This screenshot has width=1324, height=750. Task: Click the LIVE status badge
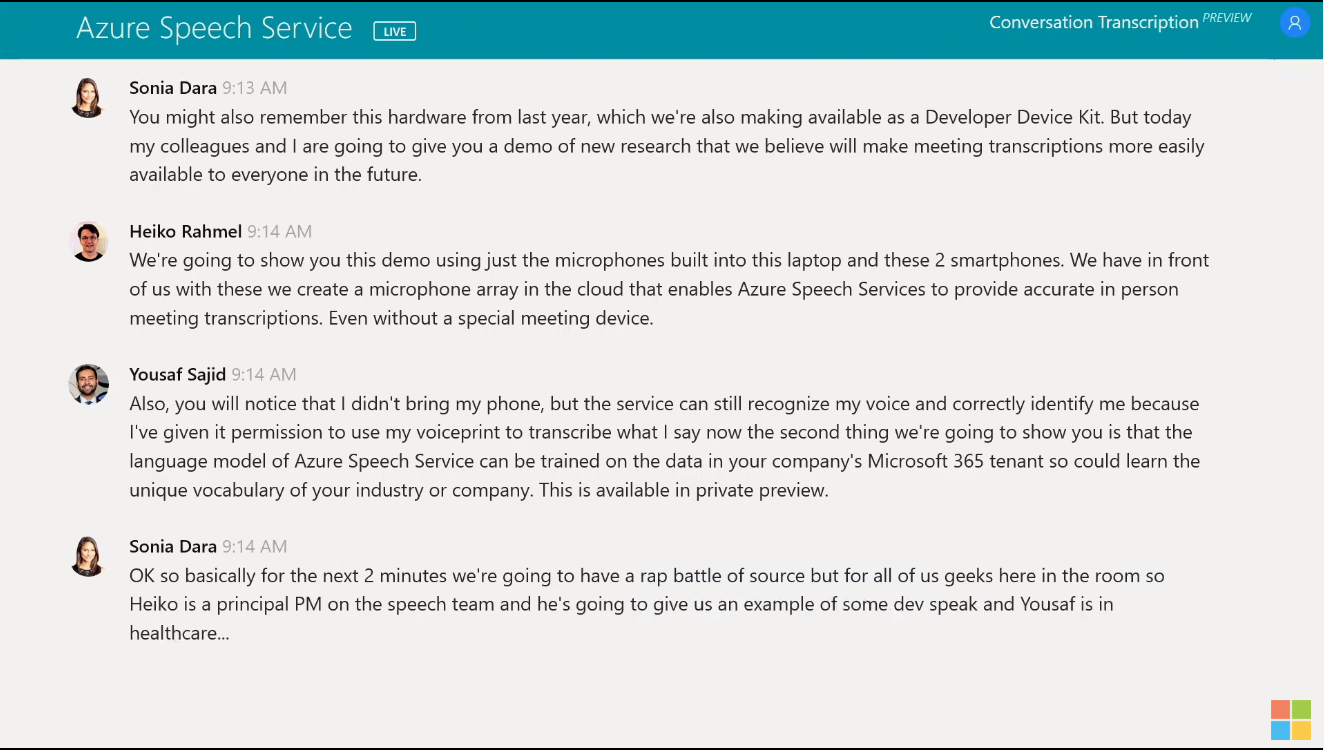pyautogui.click(x=394, y=31)
